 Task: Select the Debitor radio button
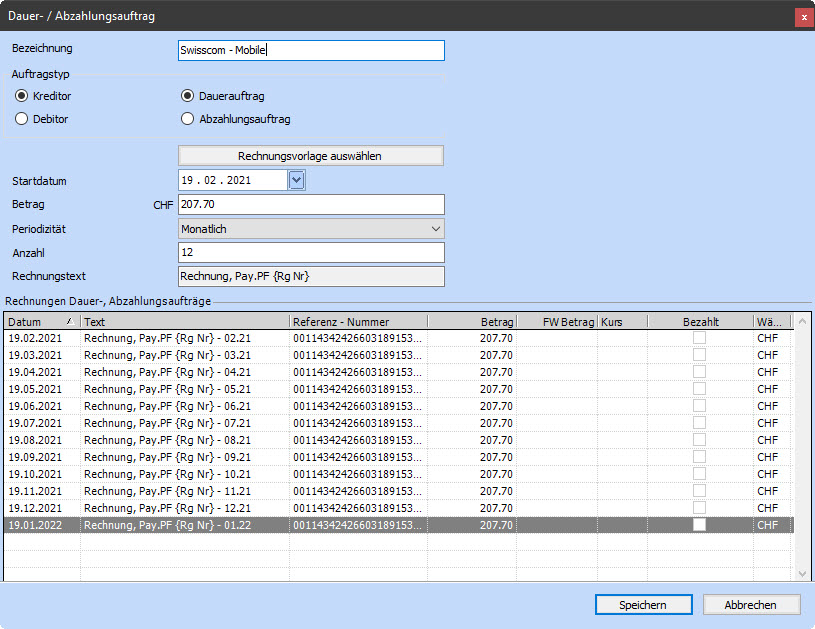(22, 119)
